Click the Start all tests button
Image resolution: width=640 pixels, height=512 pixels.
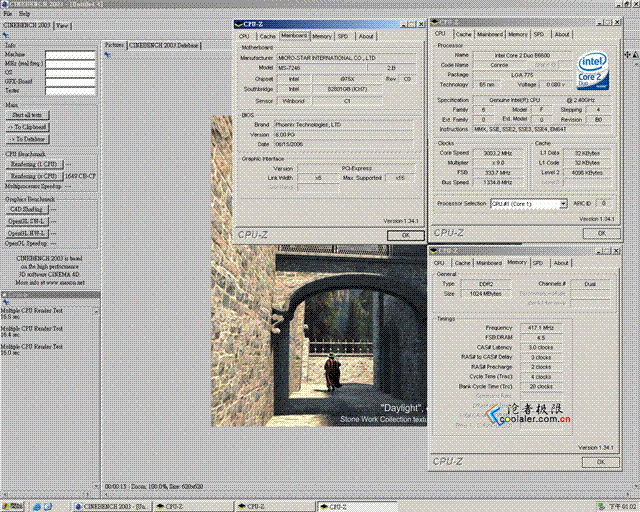pyautogui.click(x=27, y=116)
